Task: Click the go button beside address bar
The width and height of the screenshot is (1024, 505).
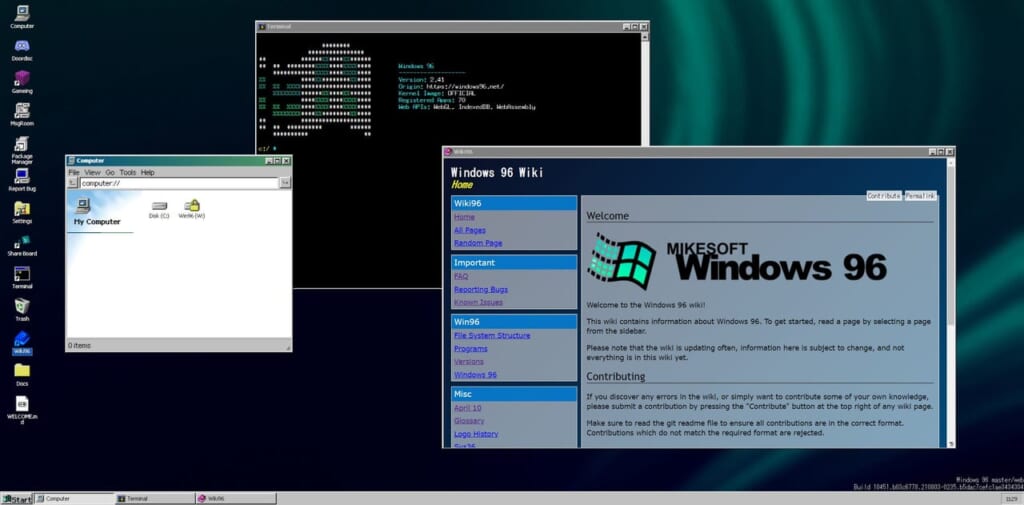Action: tap(285, 183)
